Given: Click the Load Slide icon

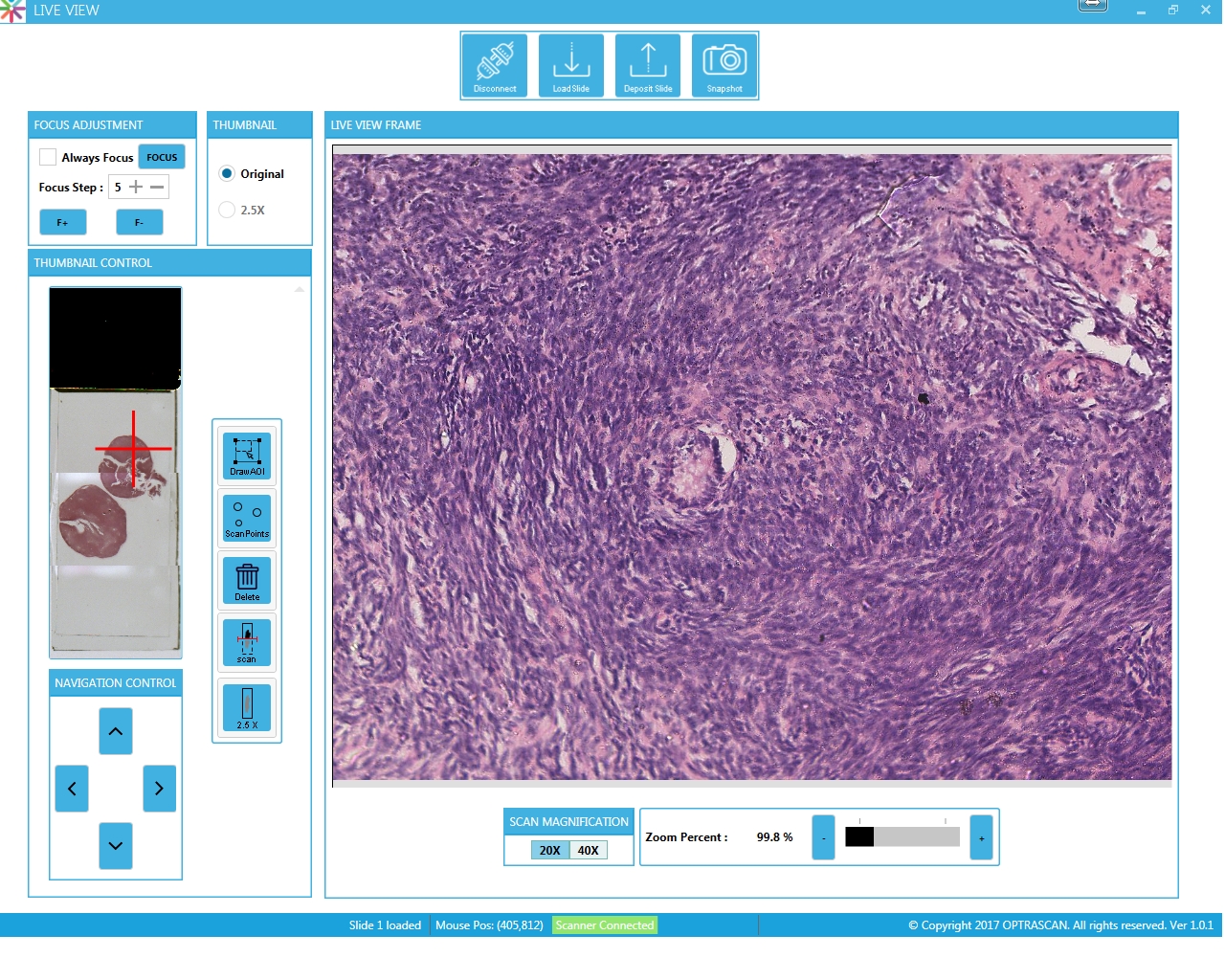Looking at the screenshot, I should point(571,65).
